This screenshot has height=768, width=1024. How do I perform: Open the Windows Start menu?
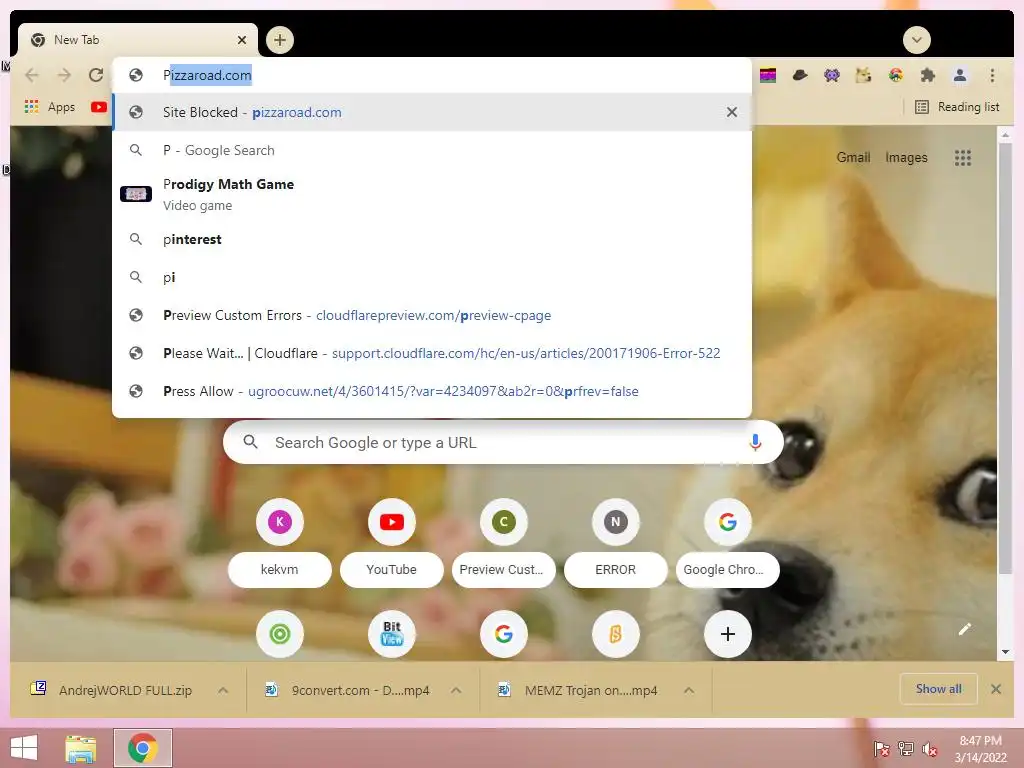24,748
